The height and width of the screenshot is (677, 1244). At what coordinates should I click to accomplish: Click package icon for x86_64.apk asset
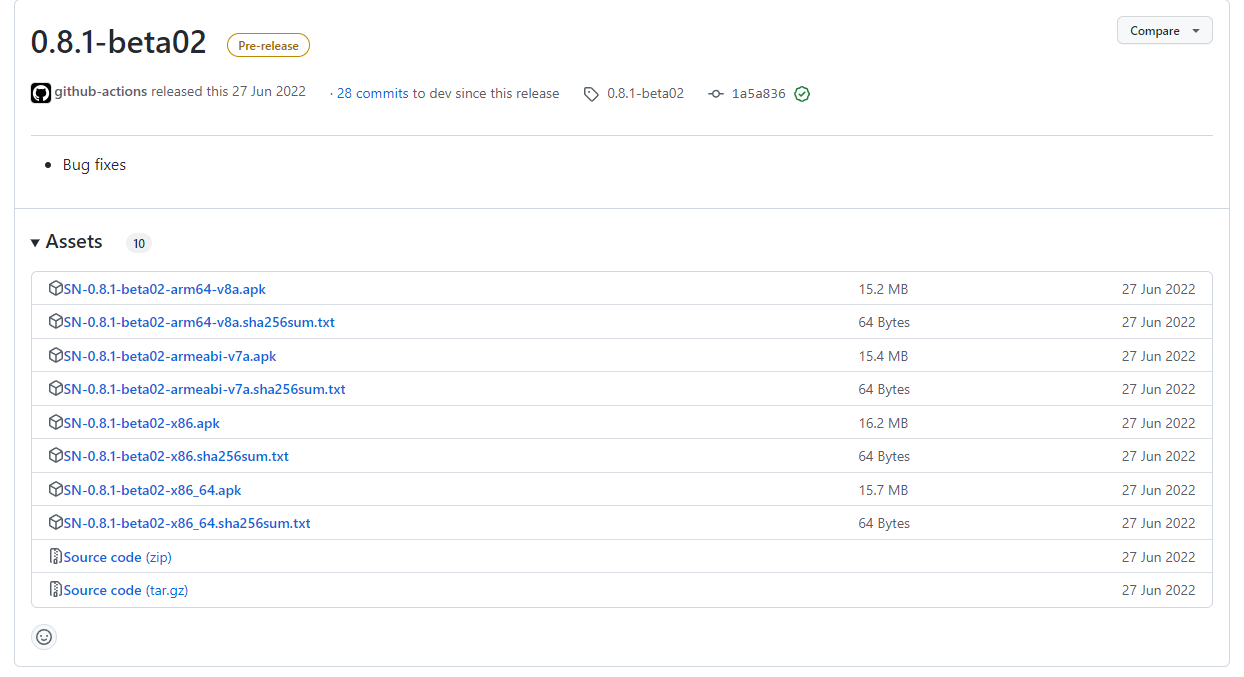[x=56, y=490]
